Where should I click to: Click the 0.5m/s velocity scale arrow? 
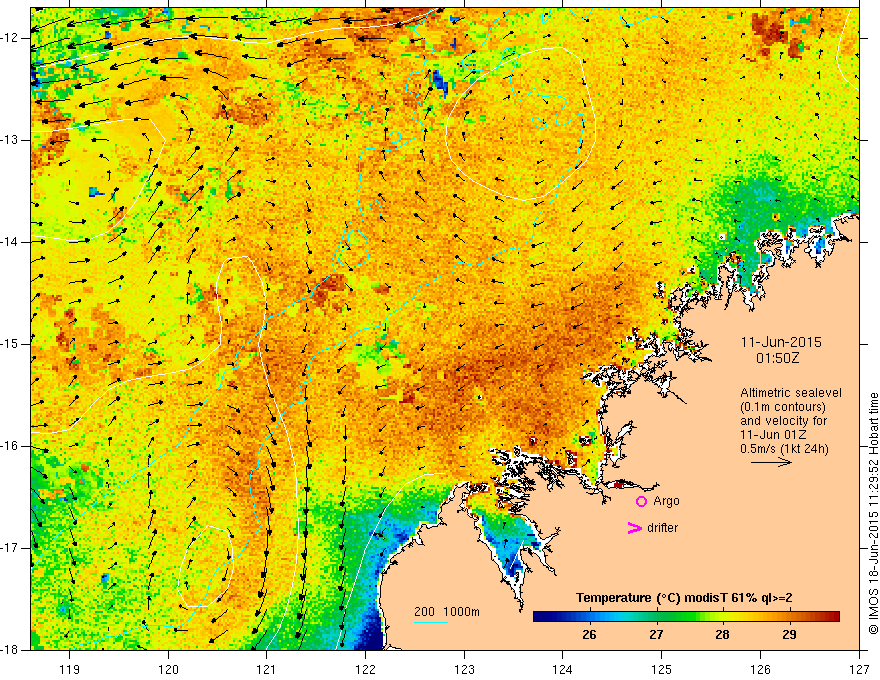pos(771,462)
